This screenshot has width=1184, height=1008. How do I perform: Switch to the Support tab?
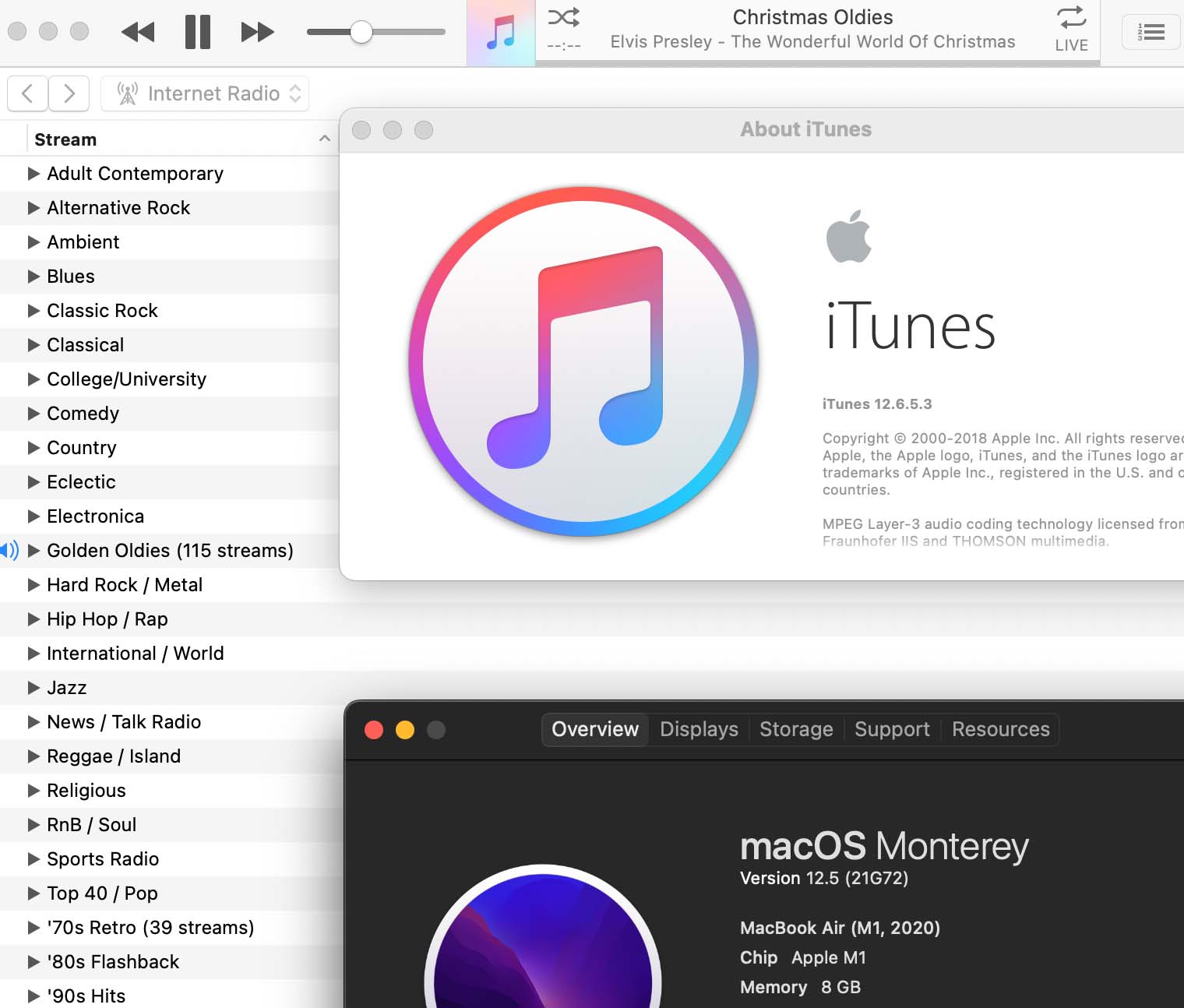click(x=892, y=729)
